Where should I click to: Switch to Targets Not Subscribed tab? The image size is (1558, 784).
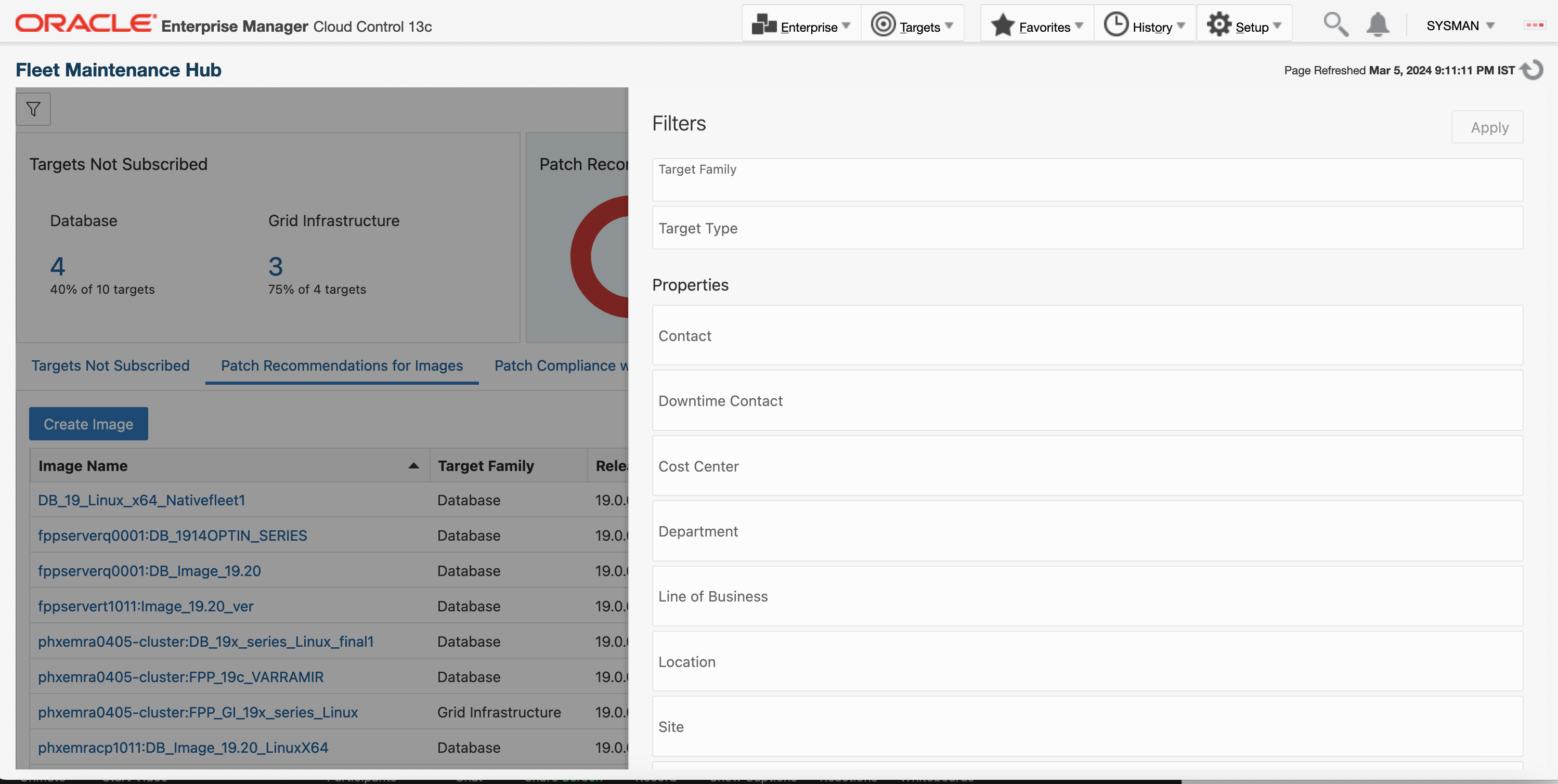[x=110, y=365]
